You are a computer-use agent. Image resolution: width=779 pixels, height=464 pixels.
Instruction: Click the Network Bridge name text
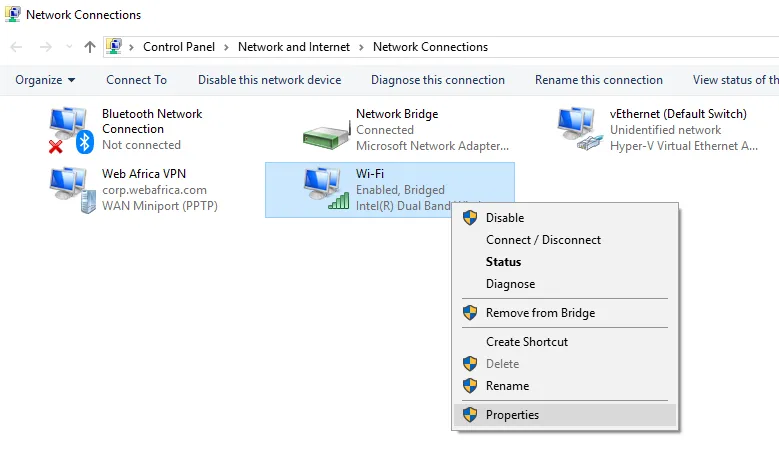(397, 114)
